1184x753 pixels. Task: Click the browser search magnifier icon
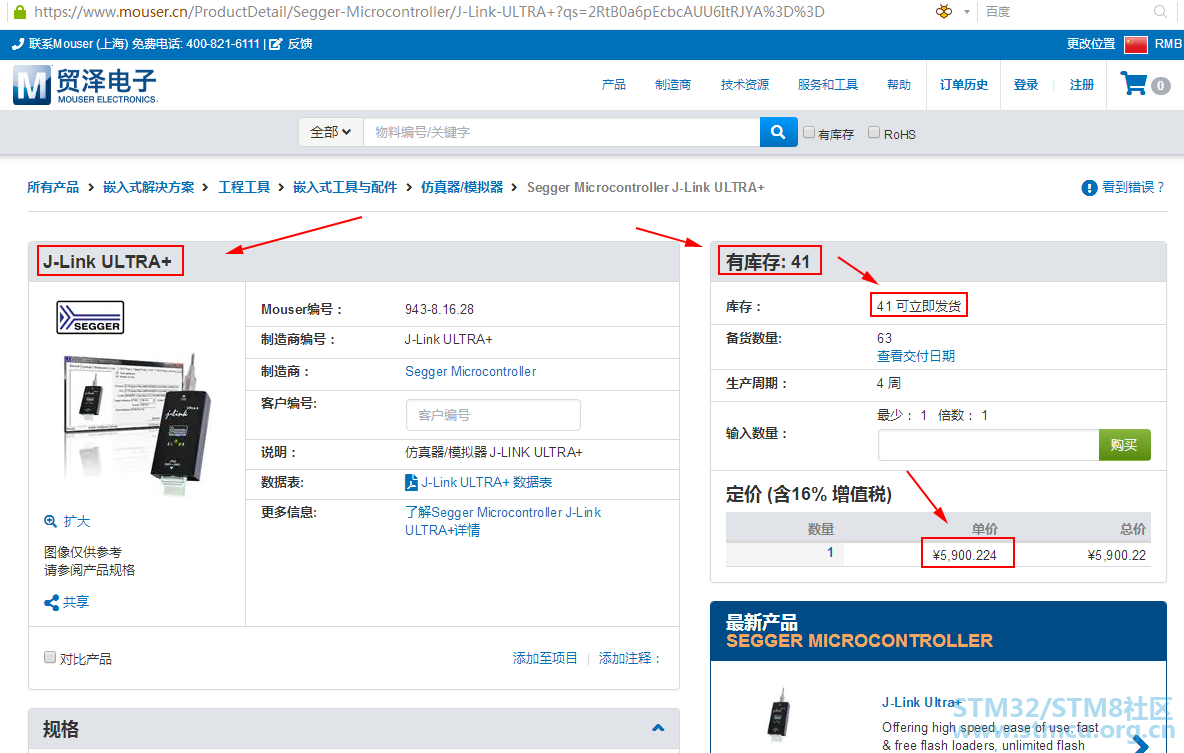(1161, 11)
